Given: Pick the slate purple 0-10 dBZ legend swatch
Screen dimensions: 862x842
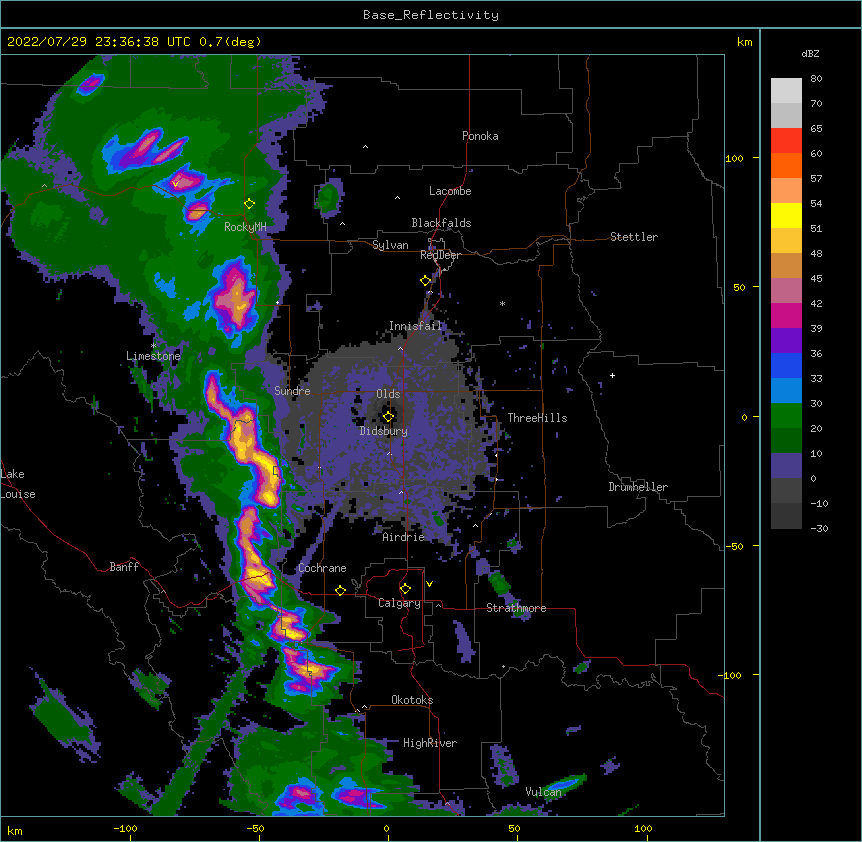Looking at the screenshot, I should tap(786, 466).
